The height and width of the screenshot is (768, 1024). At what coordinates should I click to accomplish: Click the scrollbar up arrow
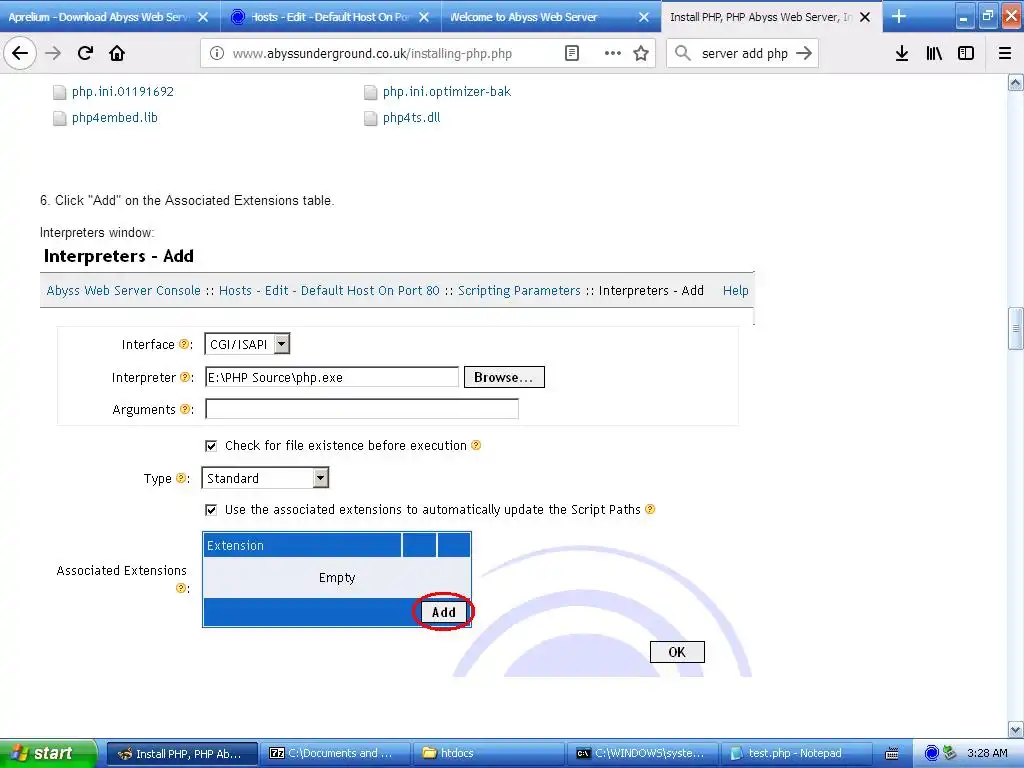click(1015, 83)
